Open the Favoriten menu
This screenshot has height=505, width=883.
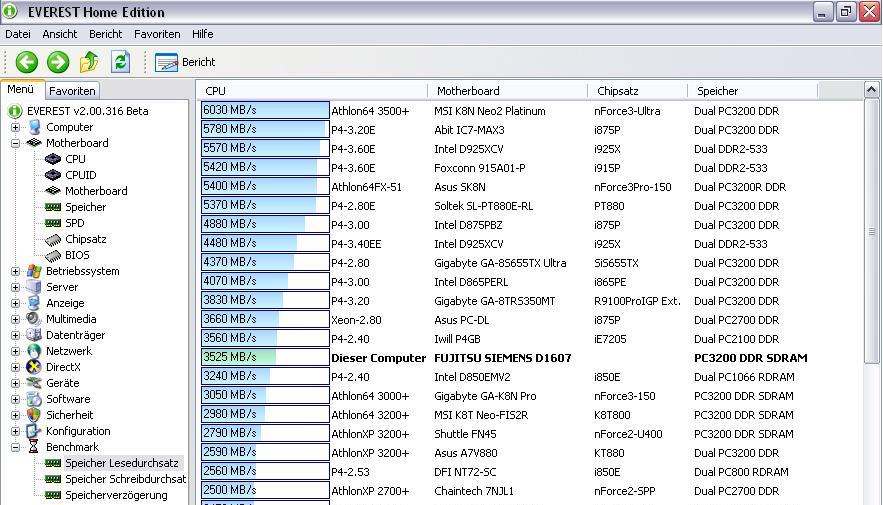[157, 34]
